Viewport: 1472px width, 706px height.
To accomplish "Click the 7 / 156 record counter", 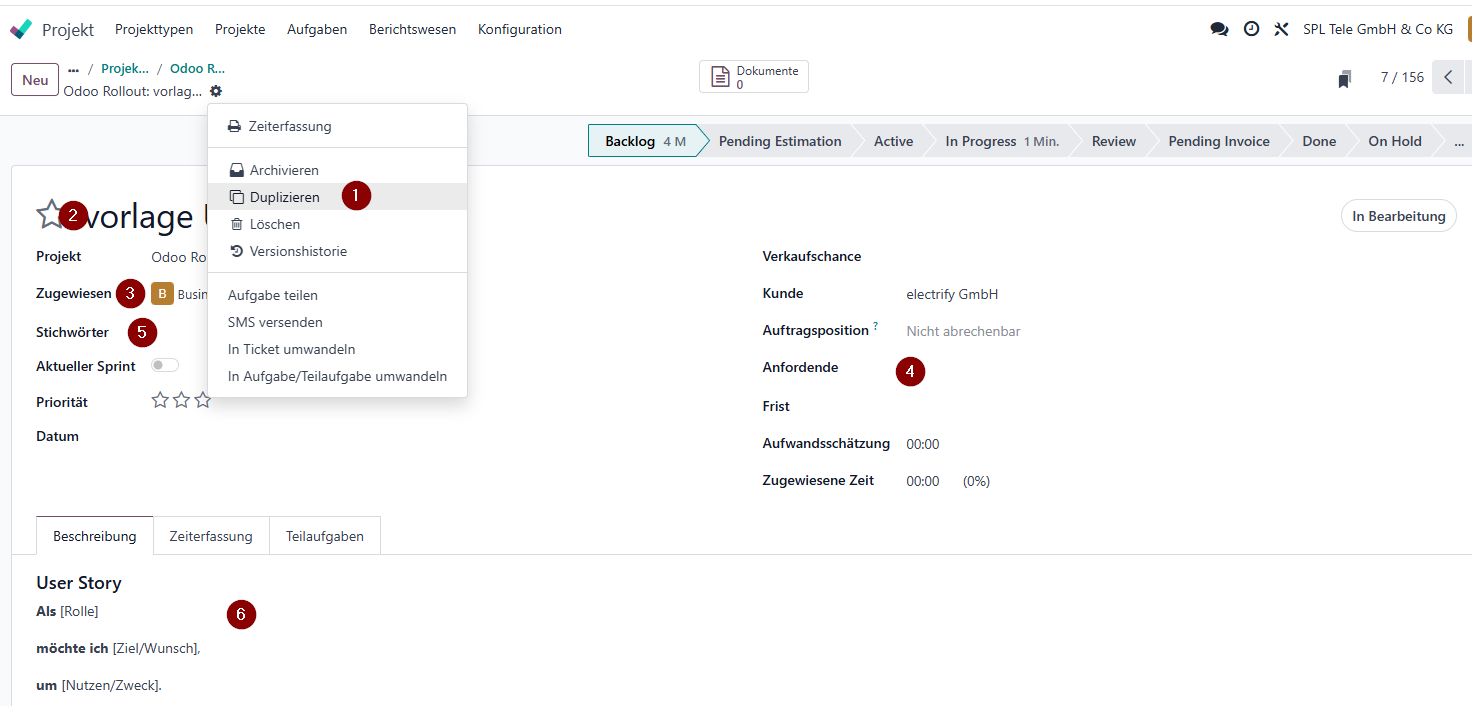I will point(1402,77).
